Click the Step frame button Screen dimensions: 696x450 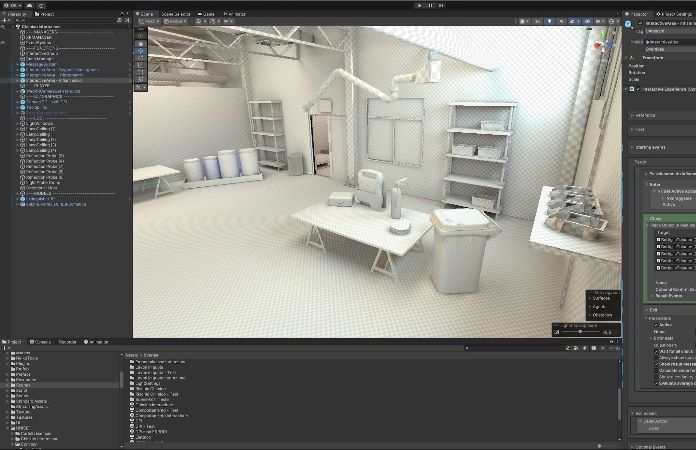tap(443, 5)
